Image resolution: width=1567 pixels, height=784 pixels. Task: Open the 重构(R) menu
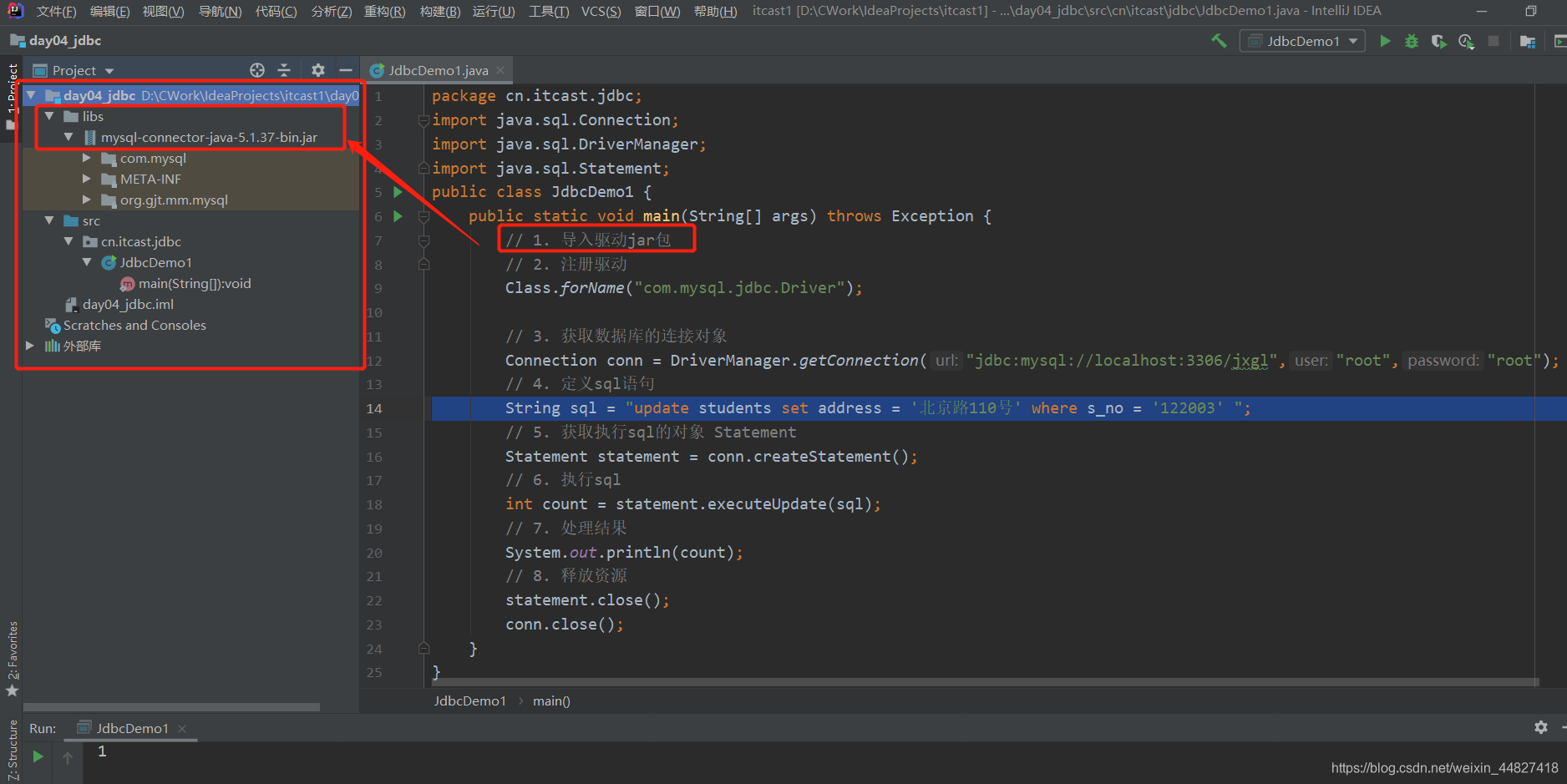[x=384, y=11]
